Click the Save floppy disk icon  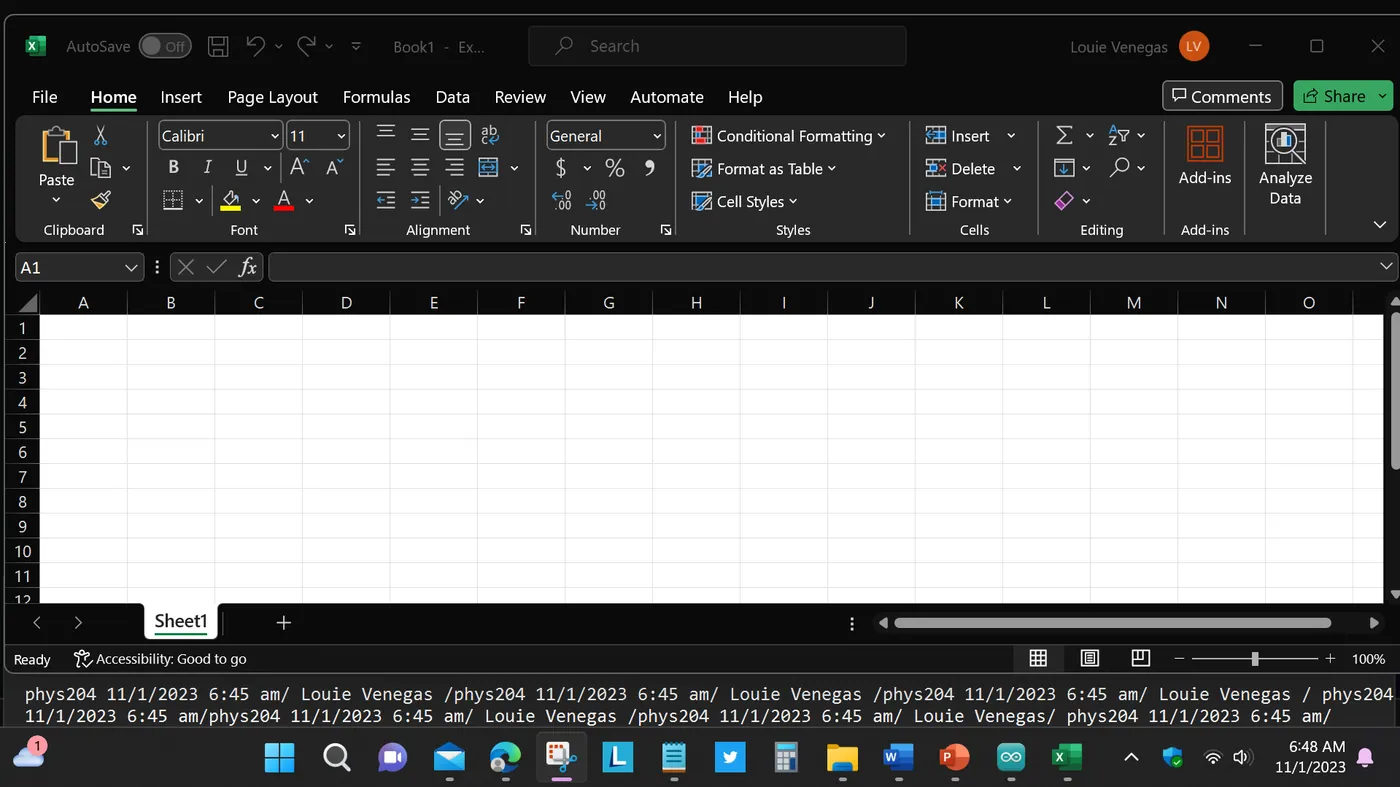point(218,46)
